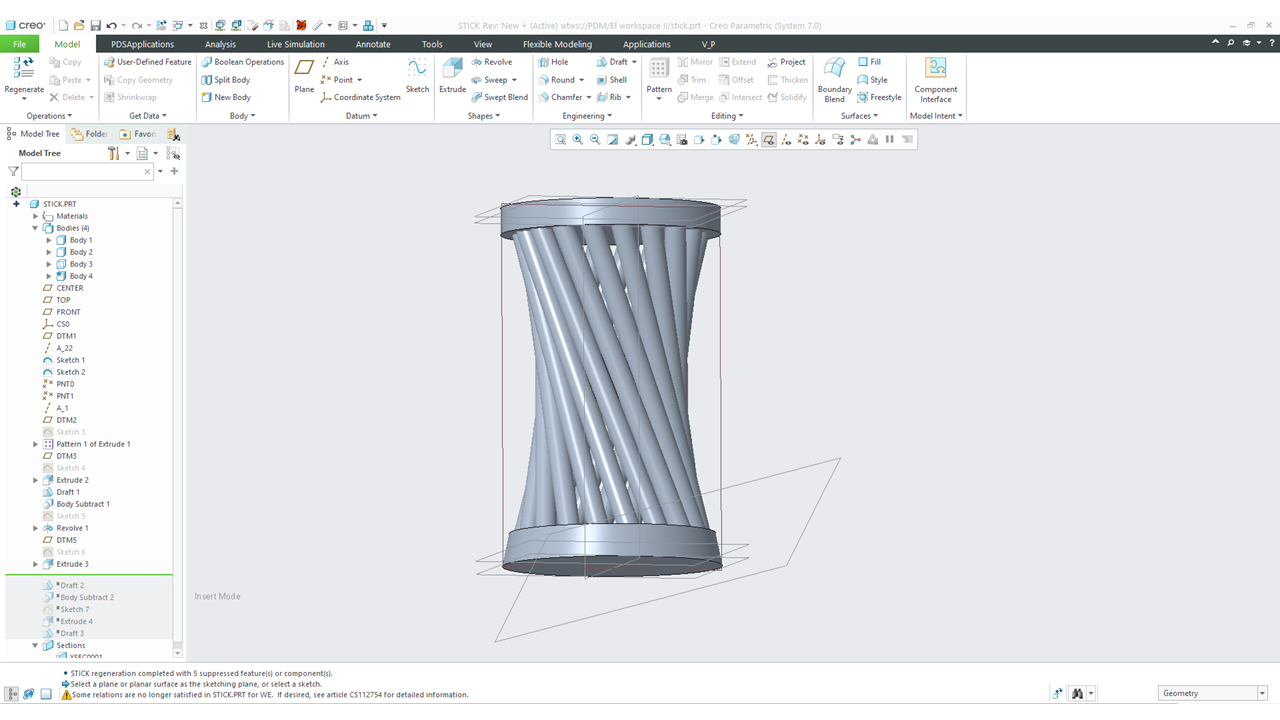Toggle annotation display filter
This screenshot has height=720, width=1280.
point(838,140)
